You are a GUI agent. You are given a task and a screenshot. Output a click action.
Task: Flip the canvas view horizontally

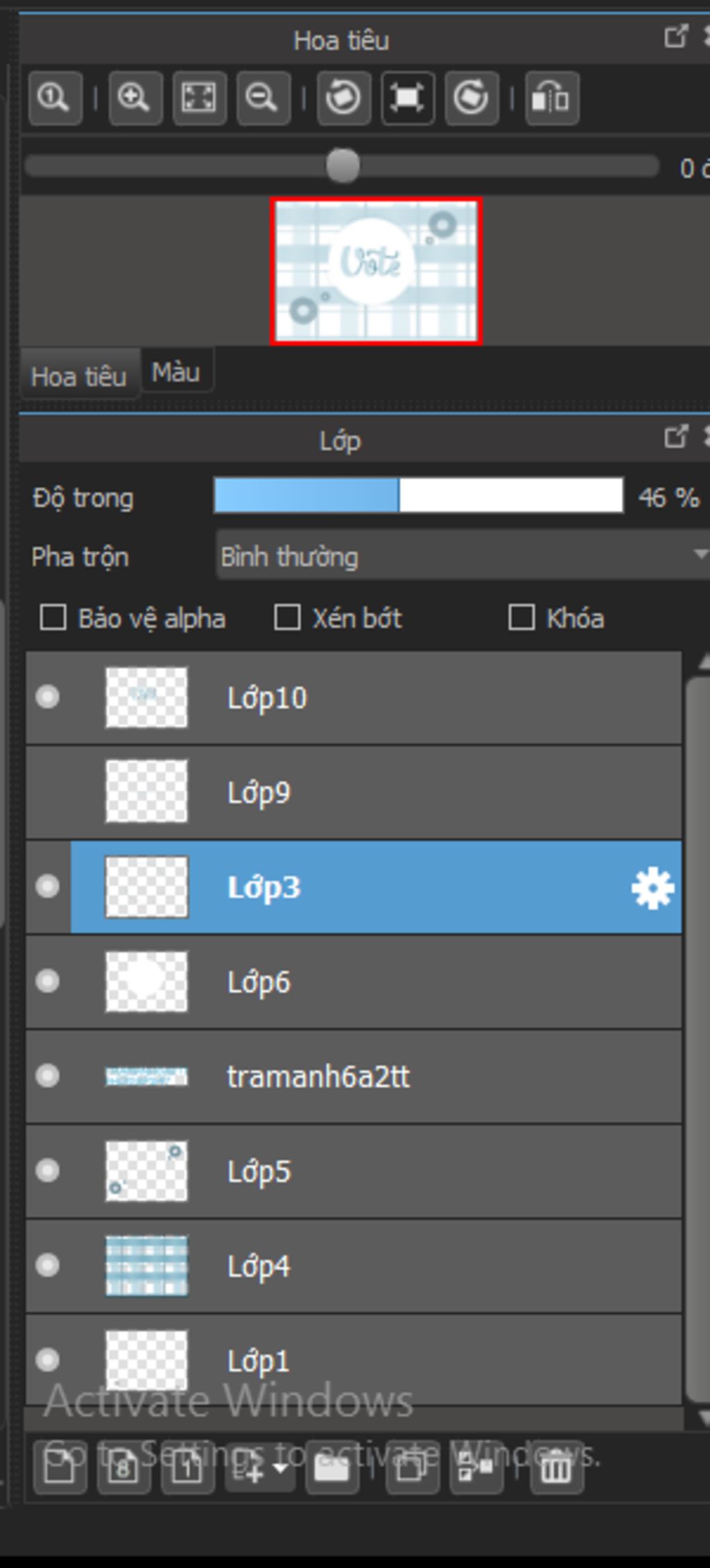tap(552, 98)
